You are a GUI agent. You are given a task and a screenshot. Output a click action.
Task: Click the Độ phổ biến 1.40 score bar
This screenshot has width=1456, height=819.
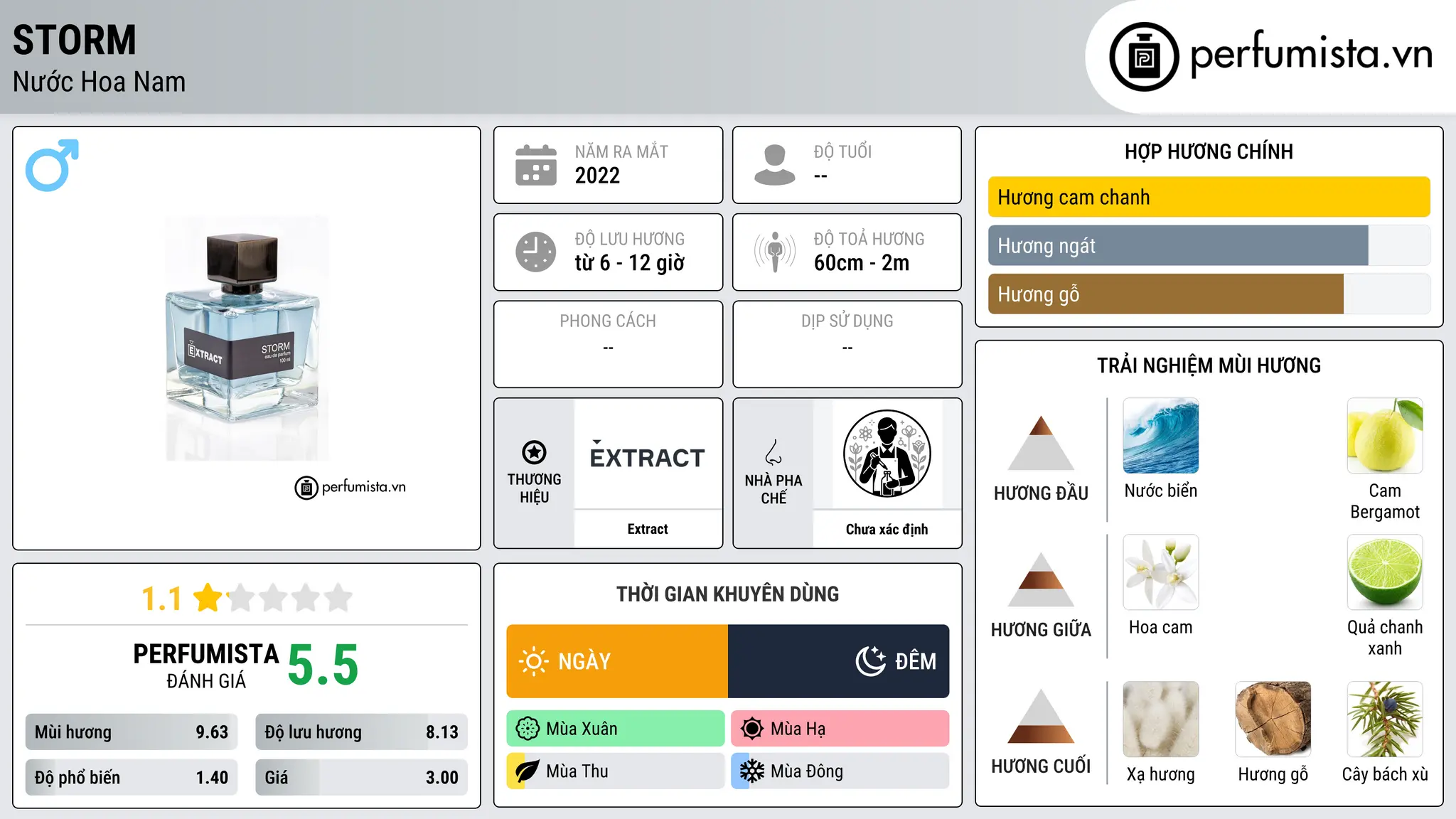click(x=132, y=778)
